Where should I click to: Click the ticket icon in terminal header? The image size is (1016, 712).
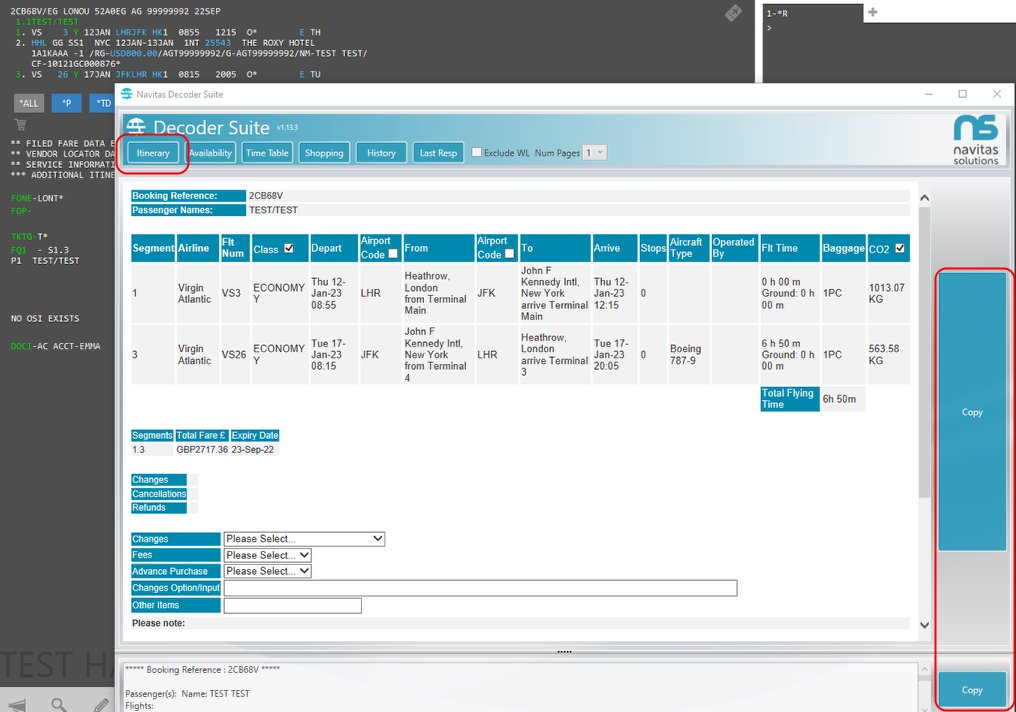click(733, 12)
